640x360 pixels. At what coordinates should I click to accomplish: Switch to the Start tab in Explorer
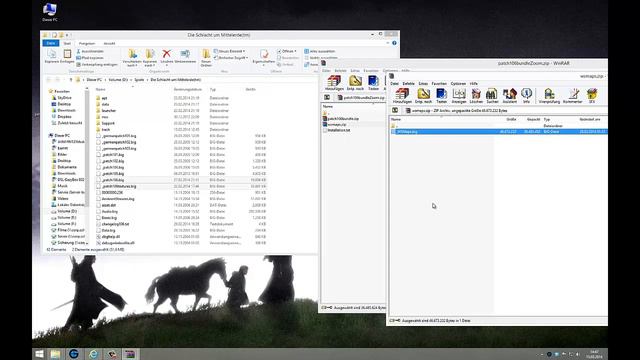67,43
